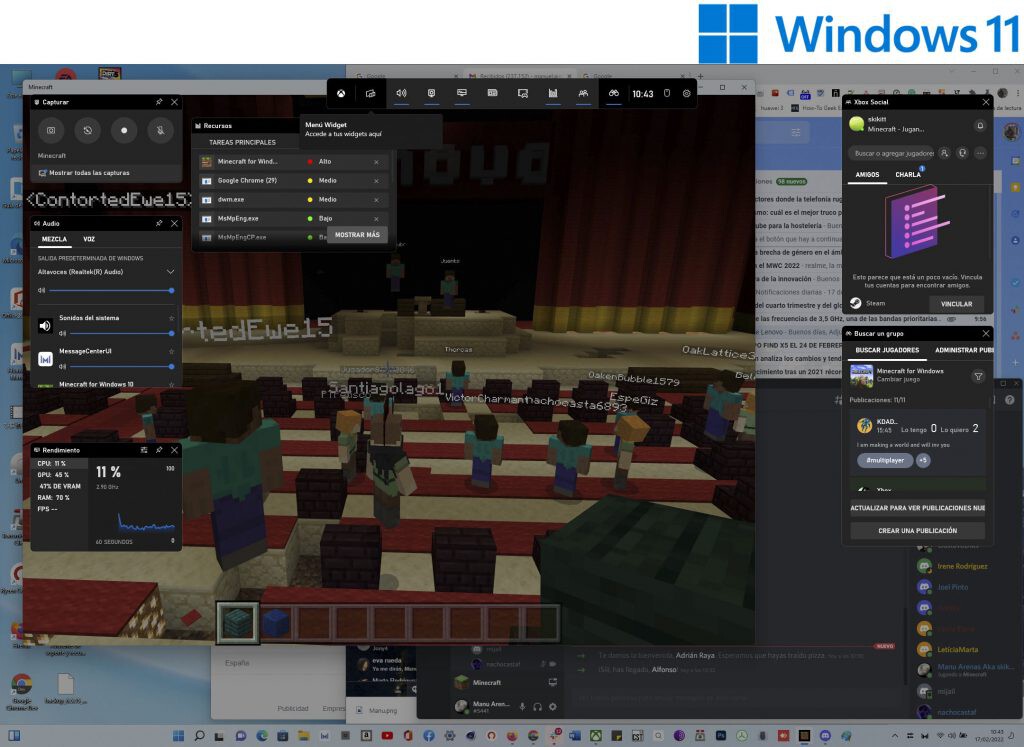Close dwm.exe from the Recursos list

[x=376, y=200]
